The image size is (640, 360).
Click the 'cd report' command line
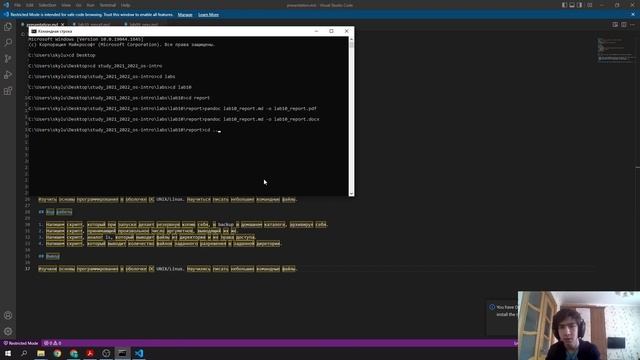click(x=119, y=98)
